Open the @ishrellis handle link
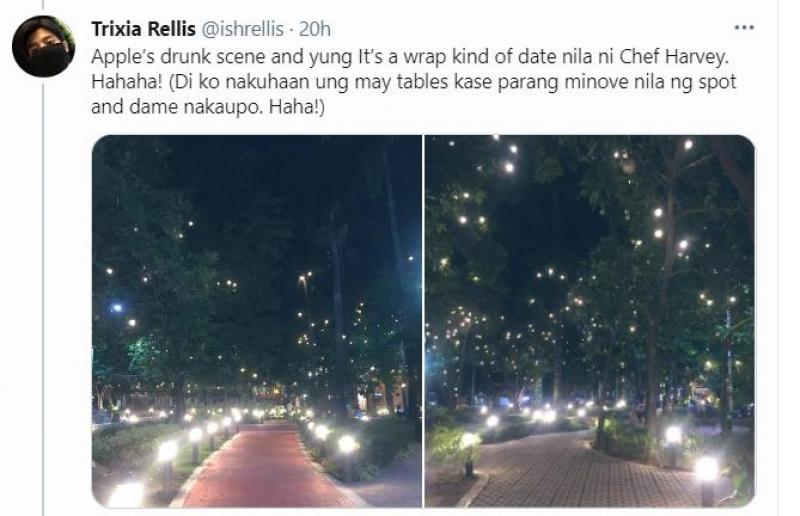 (x=243, y=29)
